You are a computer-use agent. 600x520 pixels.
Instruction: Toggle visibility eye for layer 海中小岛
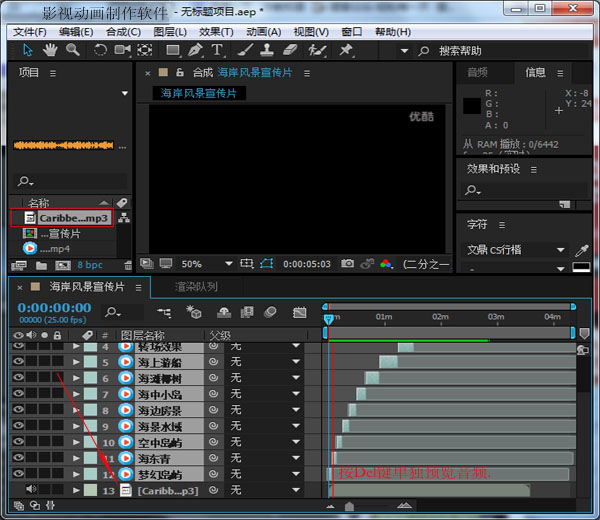click(x=18, y=394)
